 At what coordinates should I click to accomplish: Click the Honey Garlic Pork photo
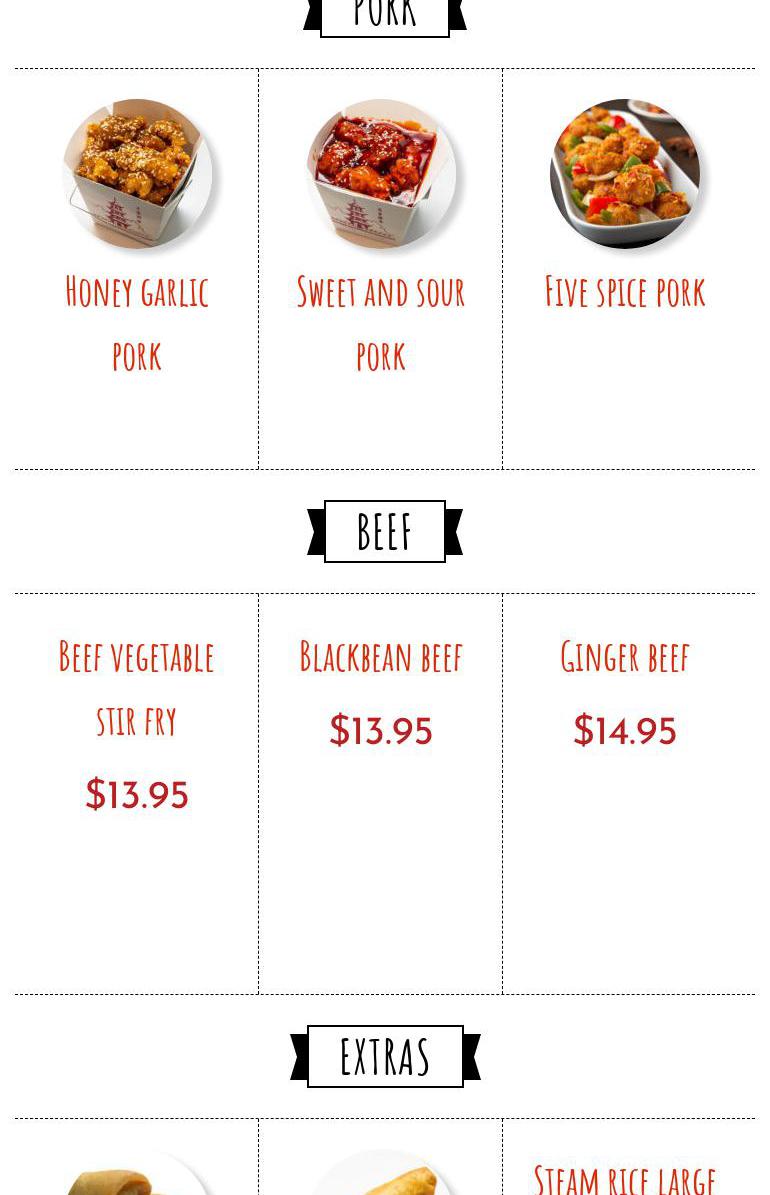click(x=136, y=174)
